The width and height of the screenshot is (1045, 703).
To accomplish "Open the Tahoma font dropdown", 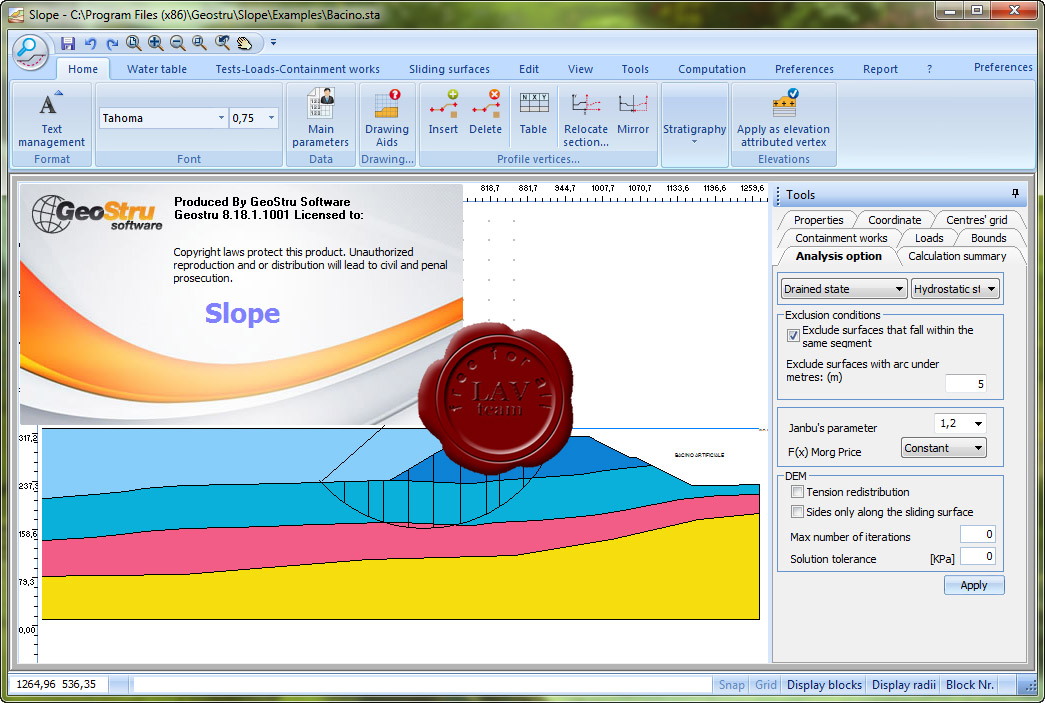I will pyautogui.click(x=221, y=118).
